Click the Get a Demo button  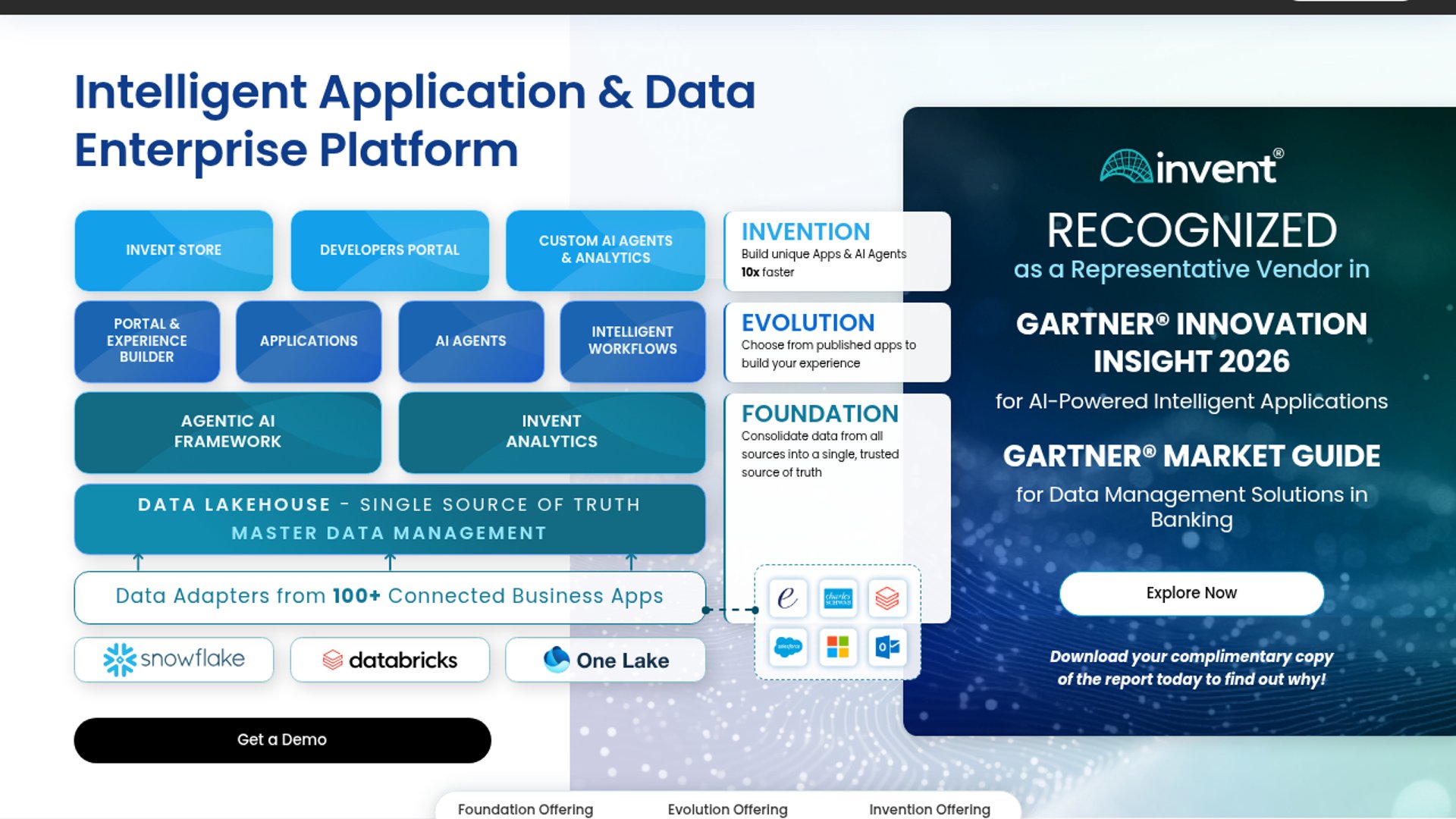[282, 740]
